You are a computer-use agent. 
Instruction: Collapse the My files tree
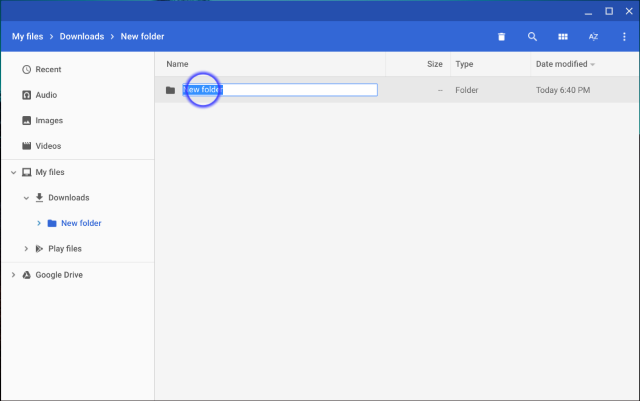pyautogui.click(x=13, y=173)
